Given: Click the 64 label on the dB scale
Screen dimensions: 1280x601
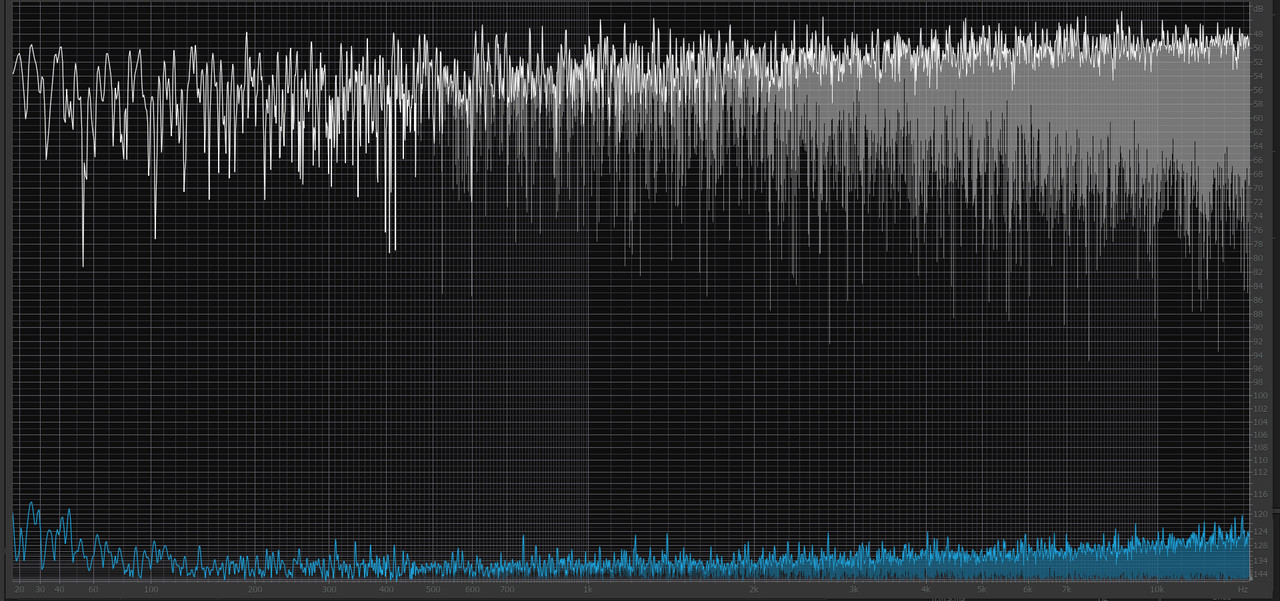Looking at the screenshot, I should coord(1257,146).
